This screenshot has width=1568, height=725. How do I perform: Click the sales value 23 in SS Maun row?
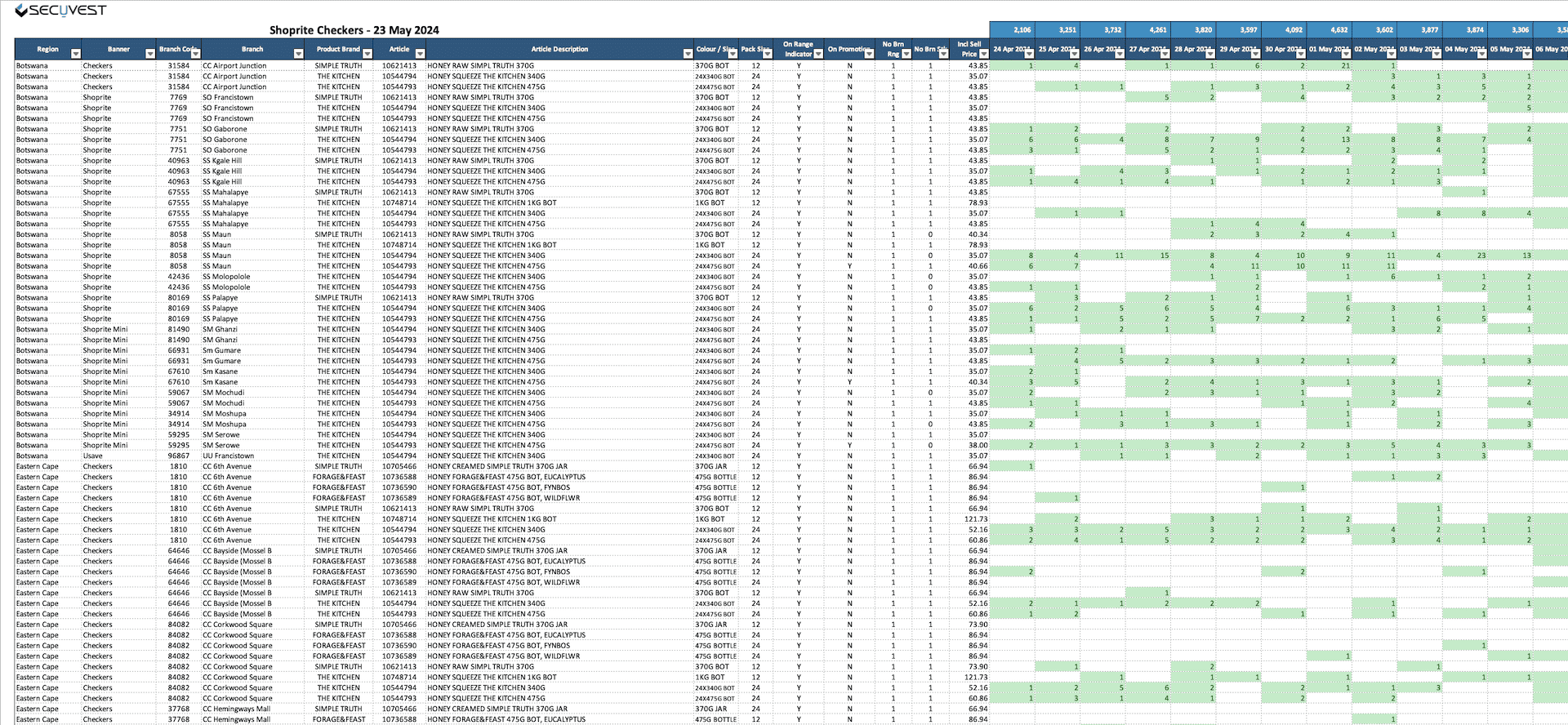pyautogui.click(x=1481, y=256)
